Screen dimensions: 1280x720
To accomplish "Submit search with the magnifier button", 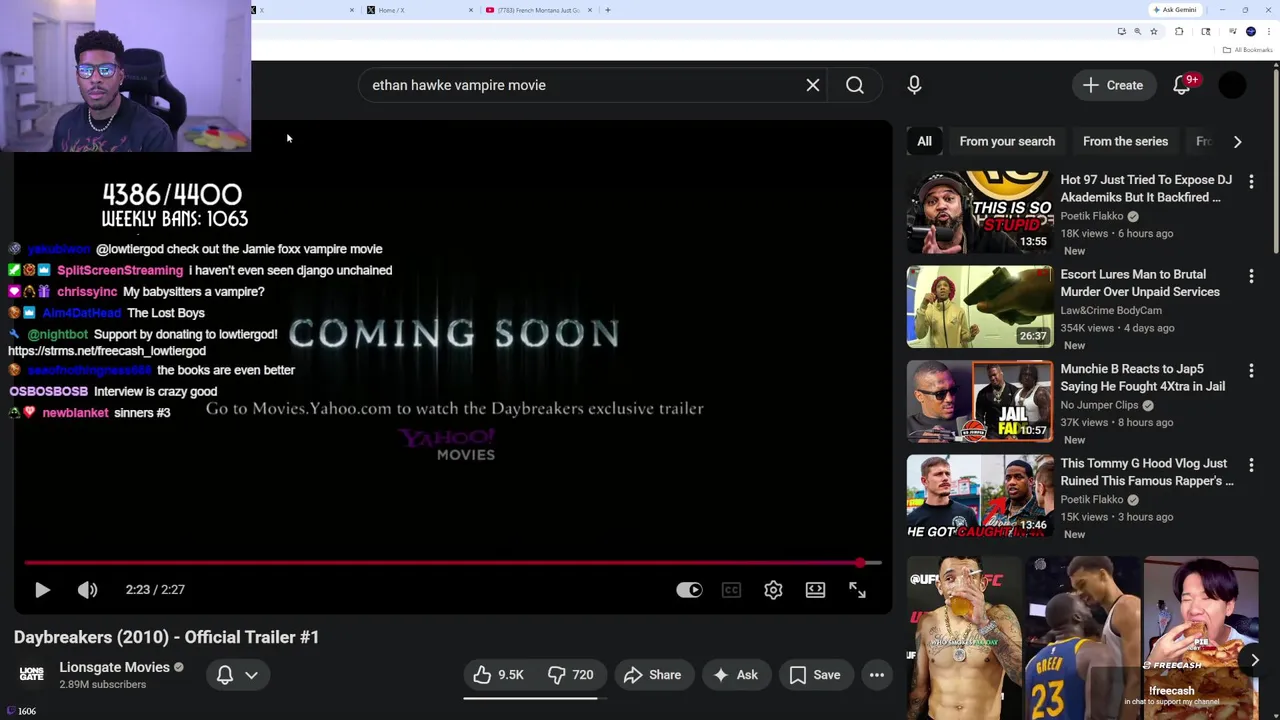I will 855,85.
